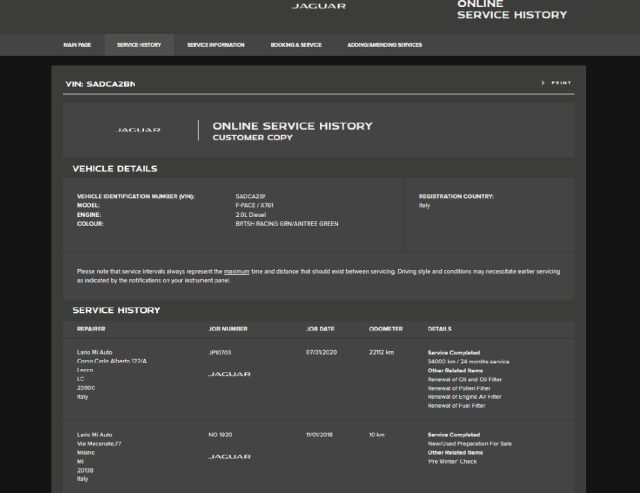Image resolution: width=640 pixels, height=493 pixels.
Task: Click Online Service History title in header
Action: pyautogui.click(x=512, y=10)
